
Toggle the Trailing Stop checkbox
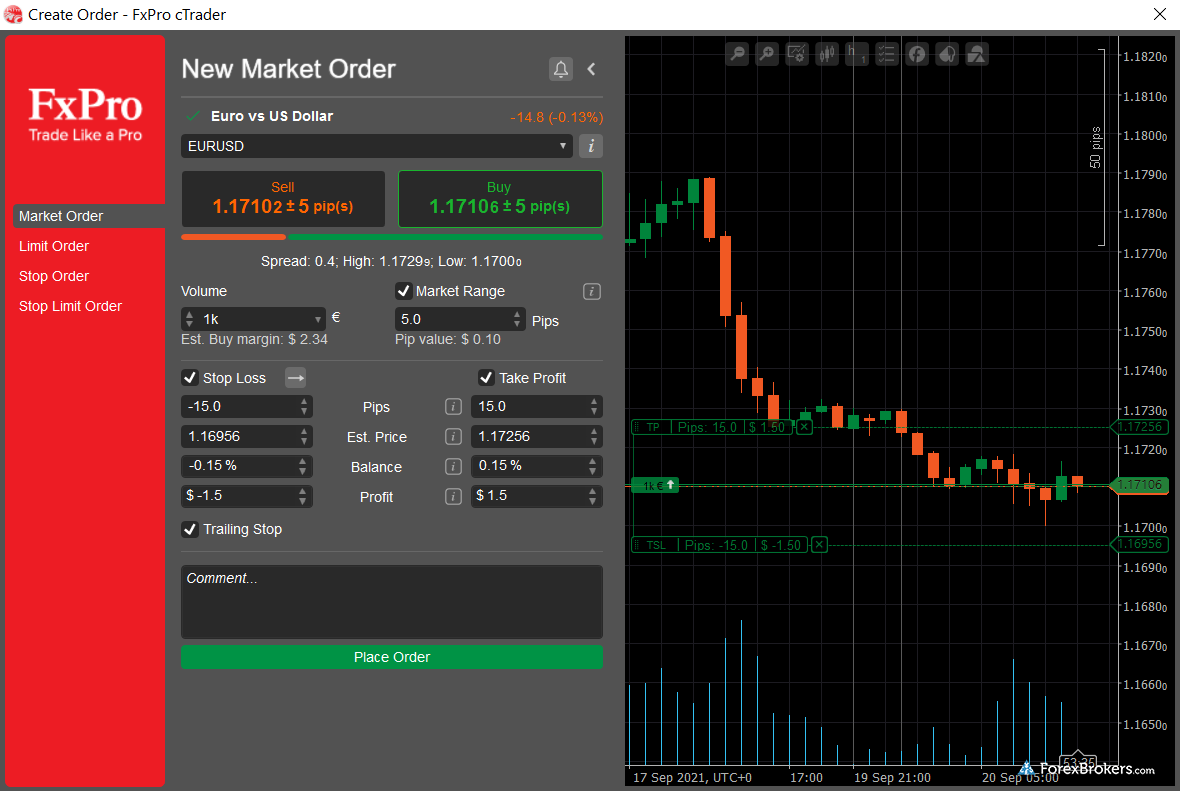[x=189, y=529]
